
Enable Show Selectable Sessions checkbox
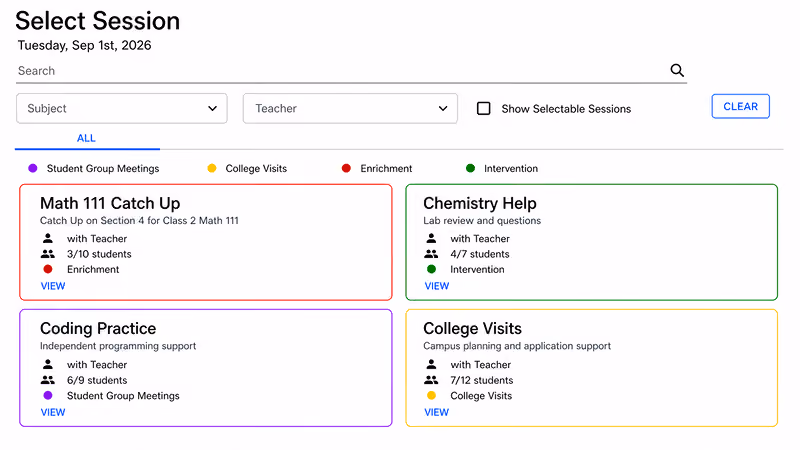[483, 108]
